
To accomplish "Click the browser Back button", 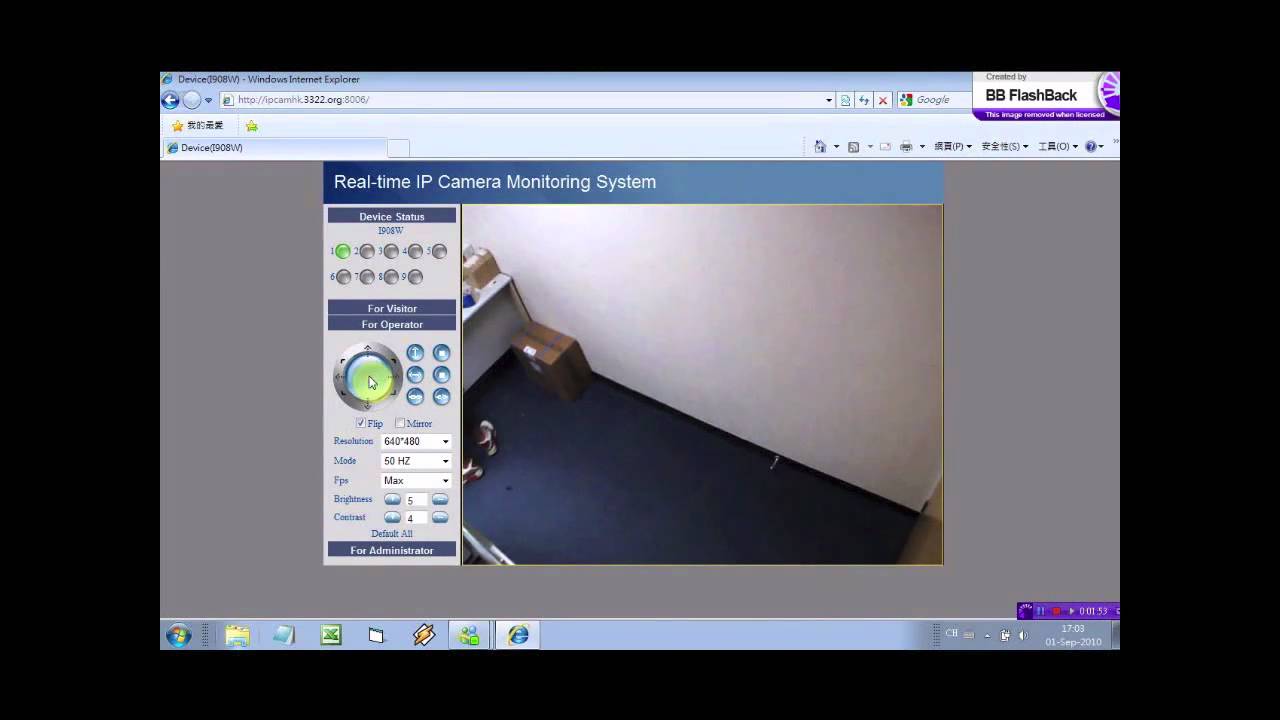I will point(170,100).
